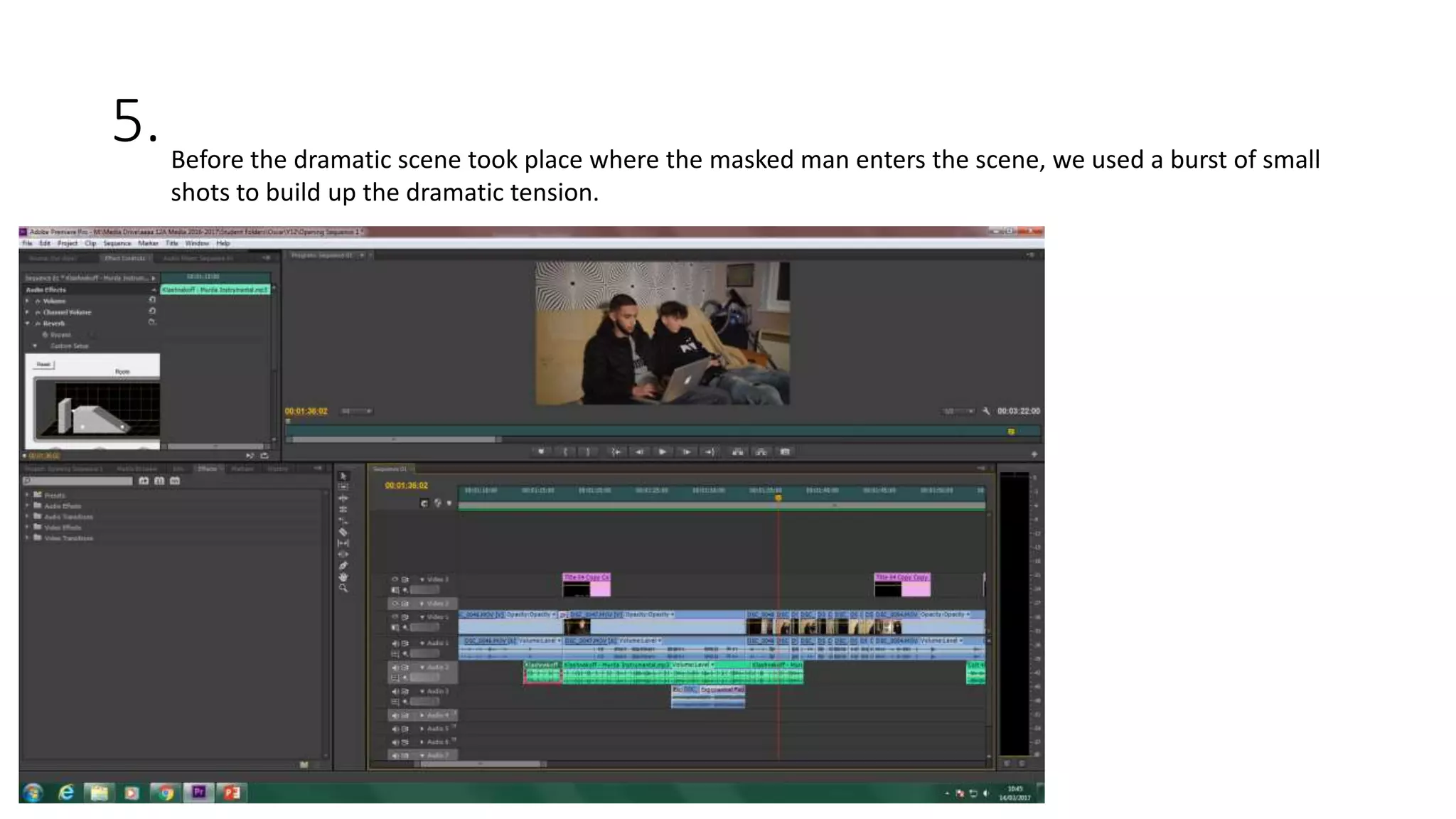Select the Hand tool
1456x819 pixels.
343,577
